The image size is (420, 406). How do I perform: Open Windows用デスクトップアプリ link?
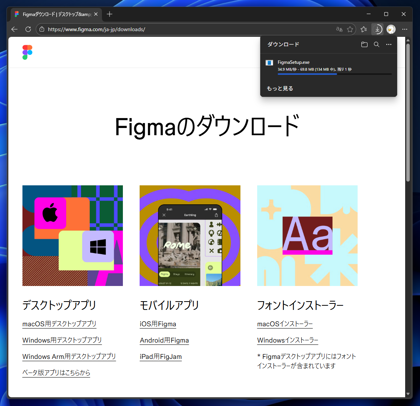(62, 340)
